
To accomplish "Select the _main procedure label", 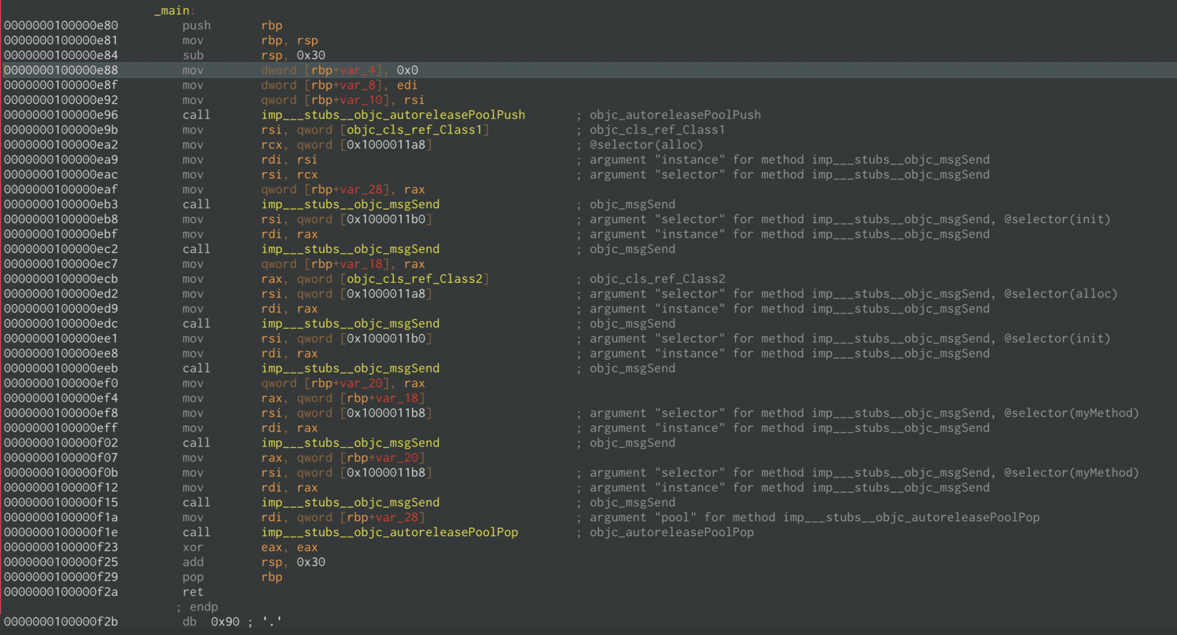I will (174, 11).
